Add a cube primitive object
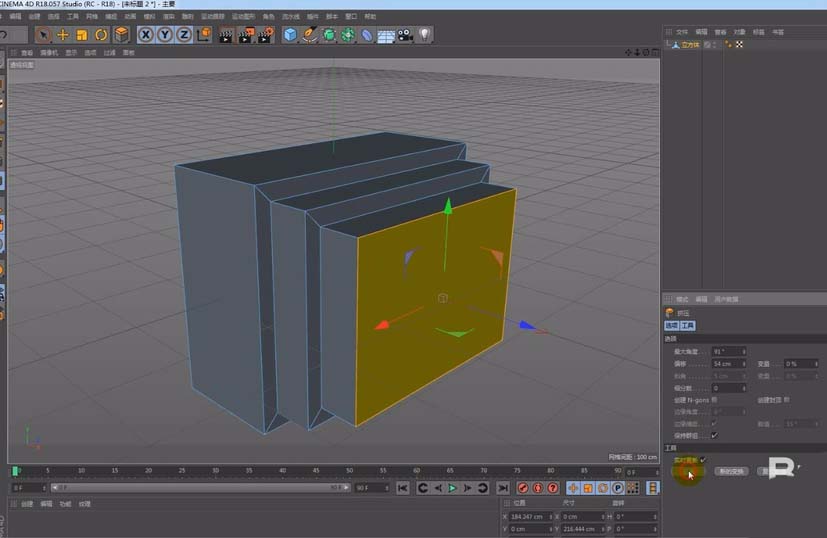This screenshot has width=827, height=538. 290,35
